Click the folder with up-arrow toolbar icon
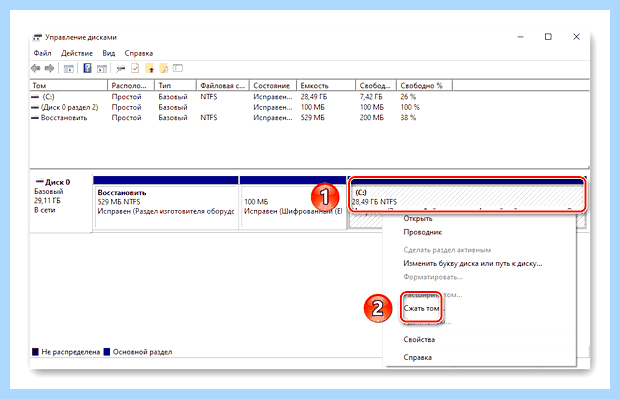The width and height of the screenshot is (620, 399). click(150, 68)
